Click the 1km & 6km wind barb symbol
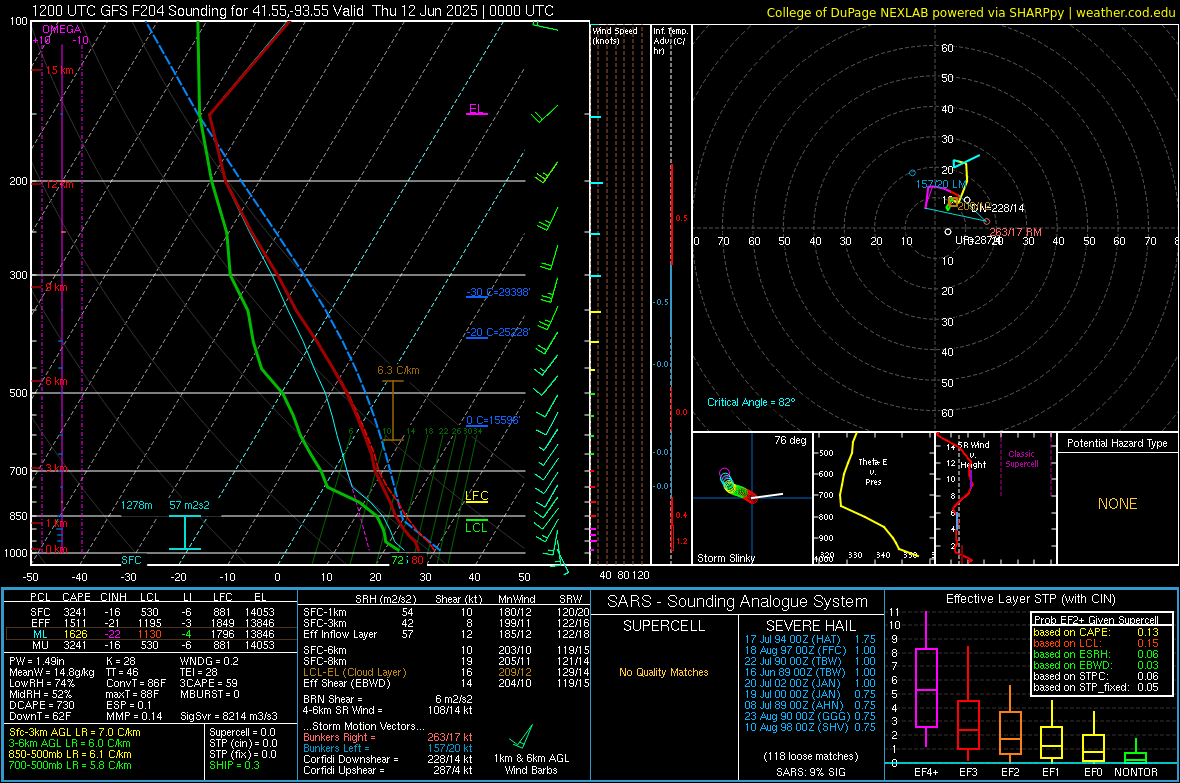Image resolution: width=1180 pixels, height=783 pixels. (x=521, y=736)
